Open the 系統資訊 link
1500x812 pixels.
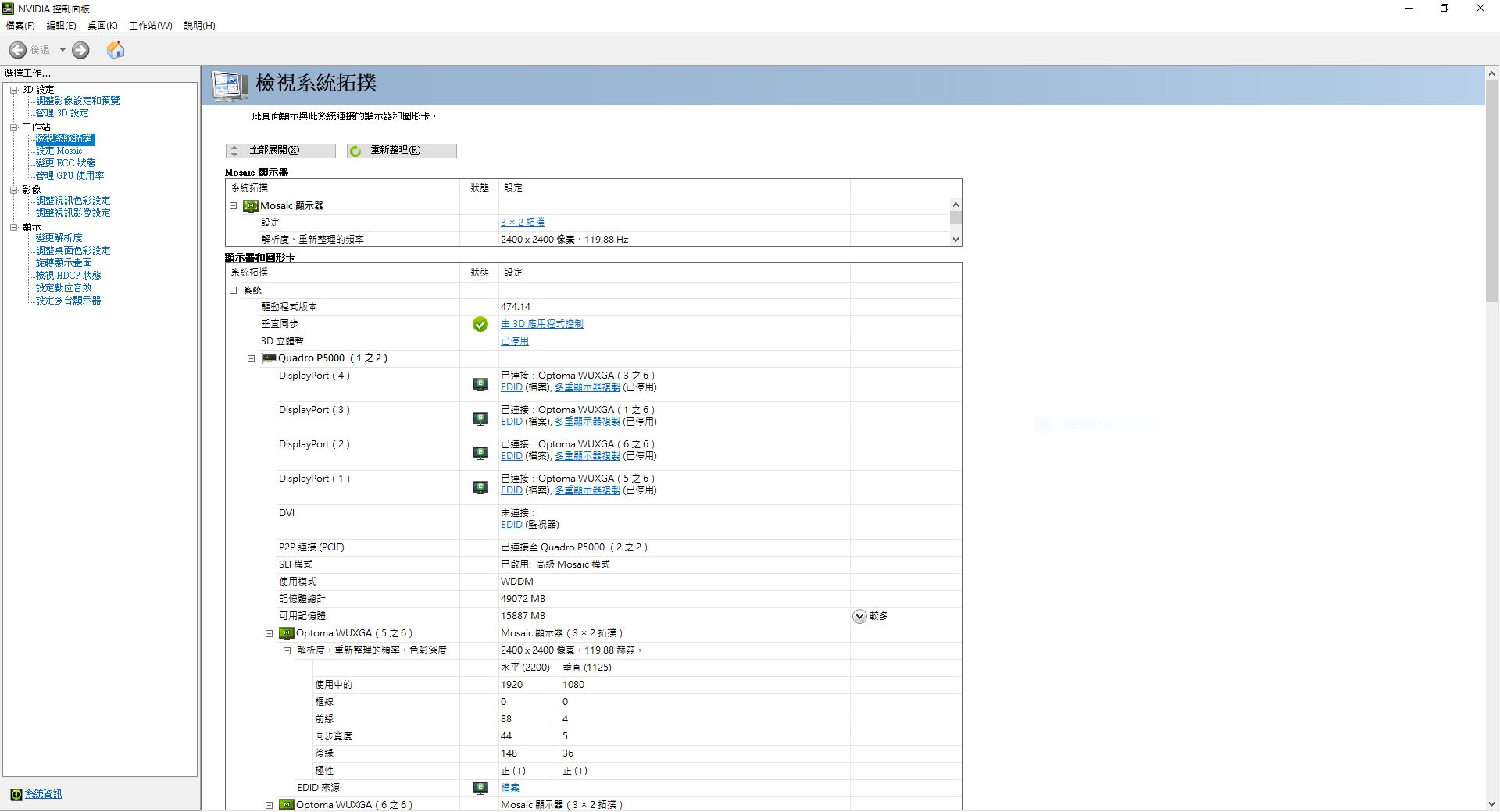click(x=44, y=794)
